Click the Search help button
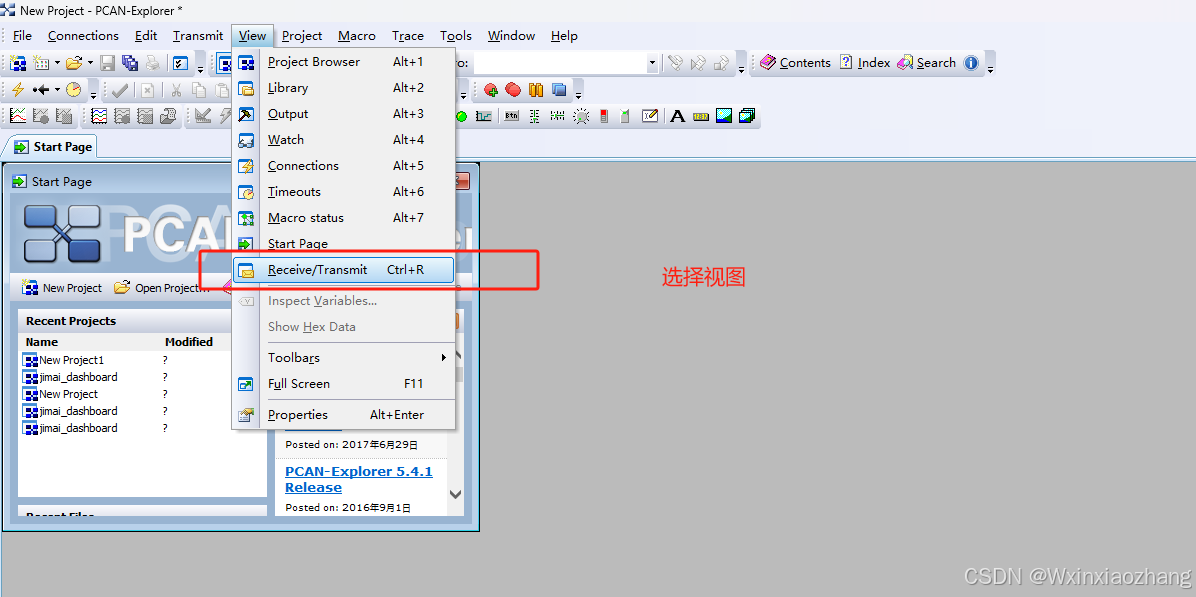1196x597 pixels. click(x=926, y=63)
